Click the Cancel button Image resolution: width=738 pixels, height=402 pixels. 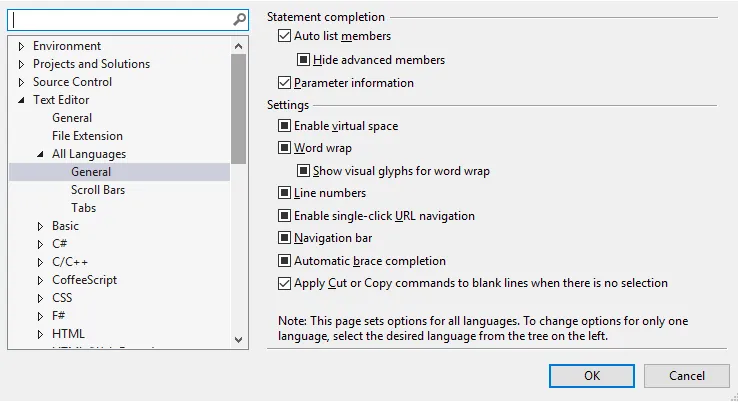[x=687, y=375]
